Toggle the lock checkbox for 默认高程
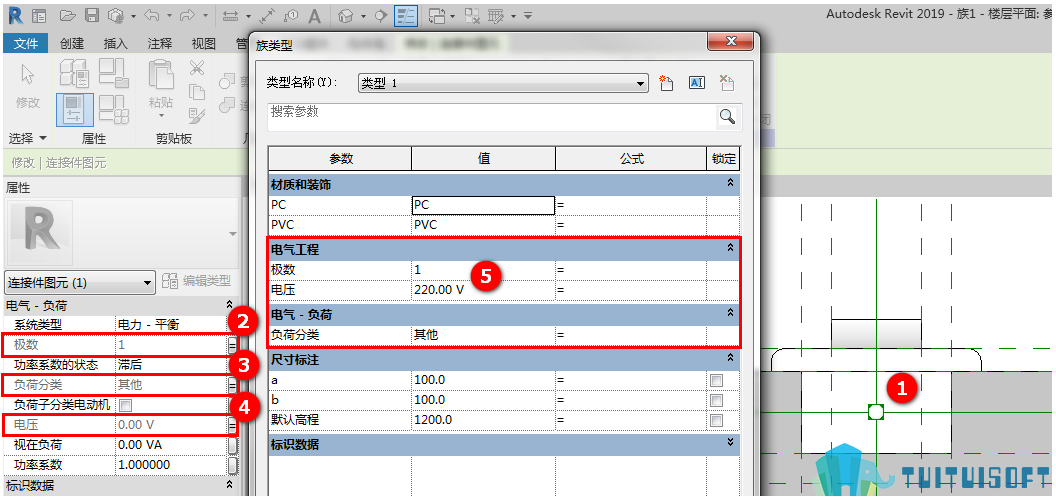Screen dimensions: 1056x499 (x=717, y=421)
